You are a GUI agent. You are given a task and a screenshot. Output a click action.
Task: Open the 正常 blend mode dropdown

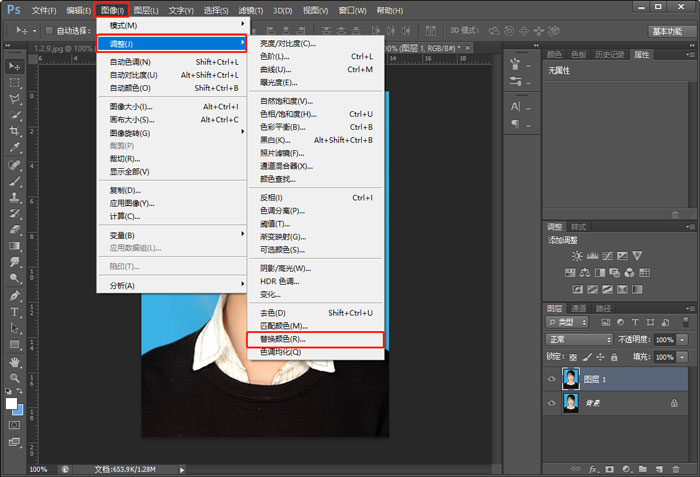[580, 340]
